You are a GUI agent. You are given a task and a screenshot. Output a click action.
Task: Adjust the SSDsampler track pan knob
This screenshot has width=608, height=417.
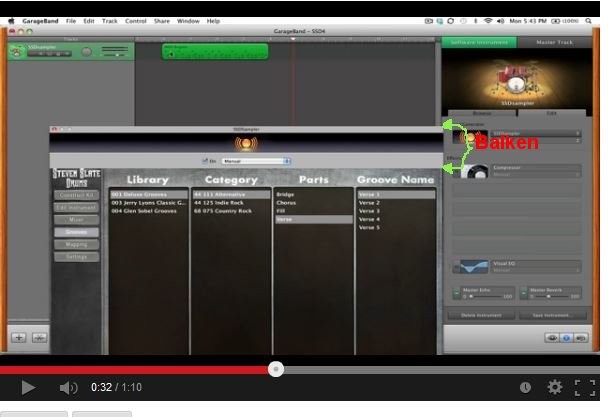[x=87, y=52]
